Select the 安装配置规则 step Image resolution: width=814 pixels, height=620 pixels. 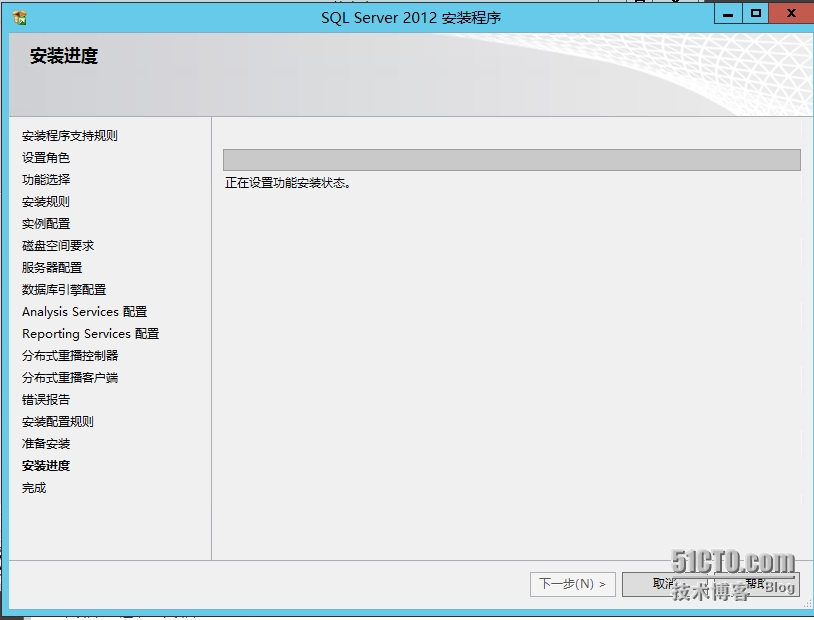(x=58, y=421)
